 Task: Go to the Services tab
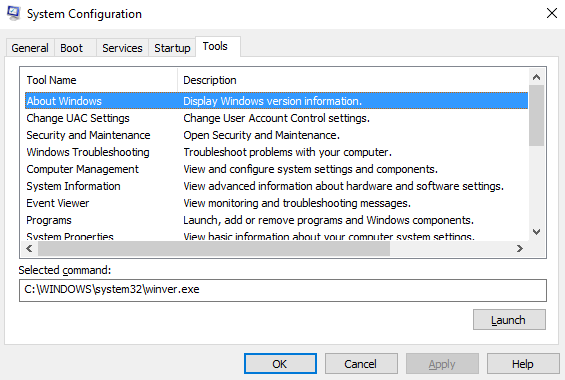(x=122, y=48)
